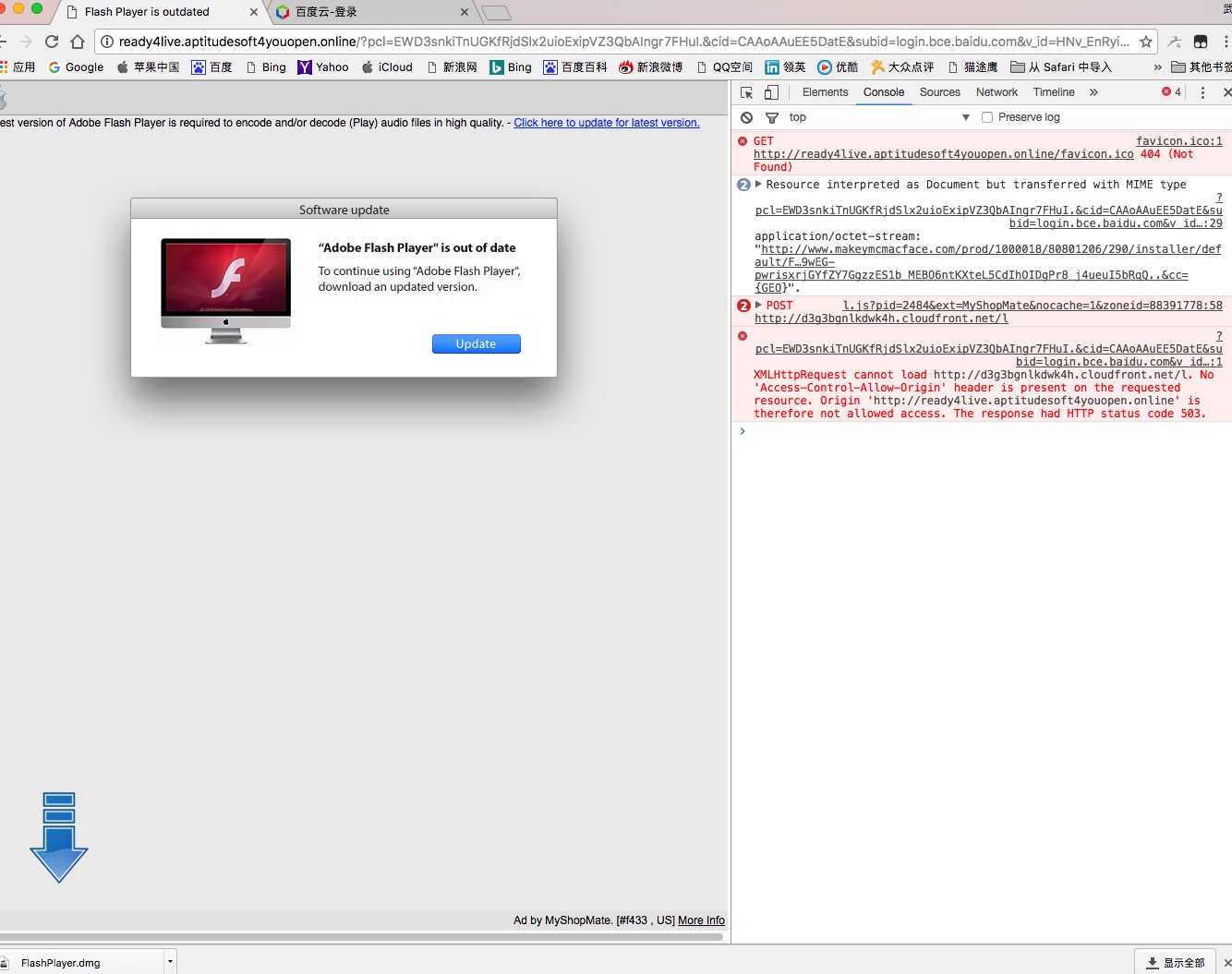
Task: Bookmark this page with the star icon
Action: pyautogui.click(x=1146, y=42)
